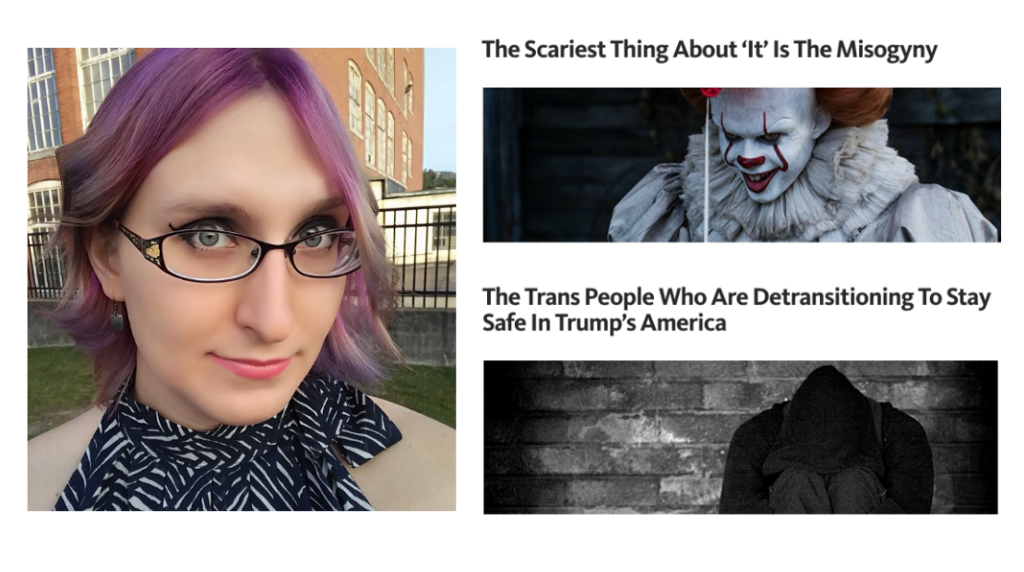The image size is (1024, 572).
Task: Click the red balloon above the clown
Action: point(709,92)
